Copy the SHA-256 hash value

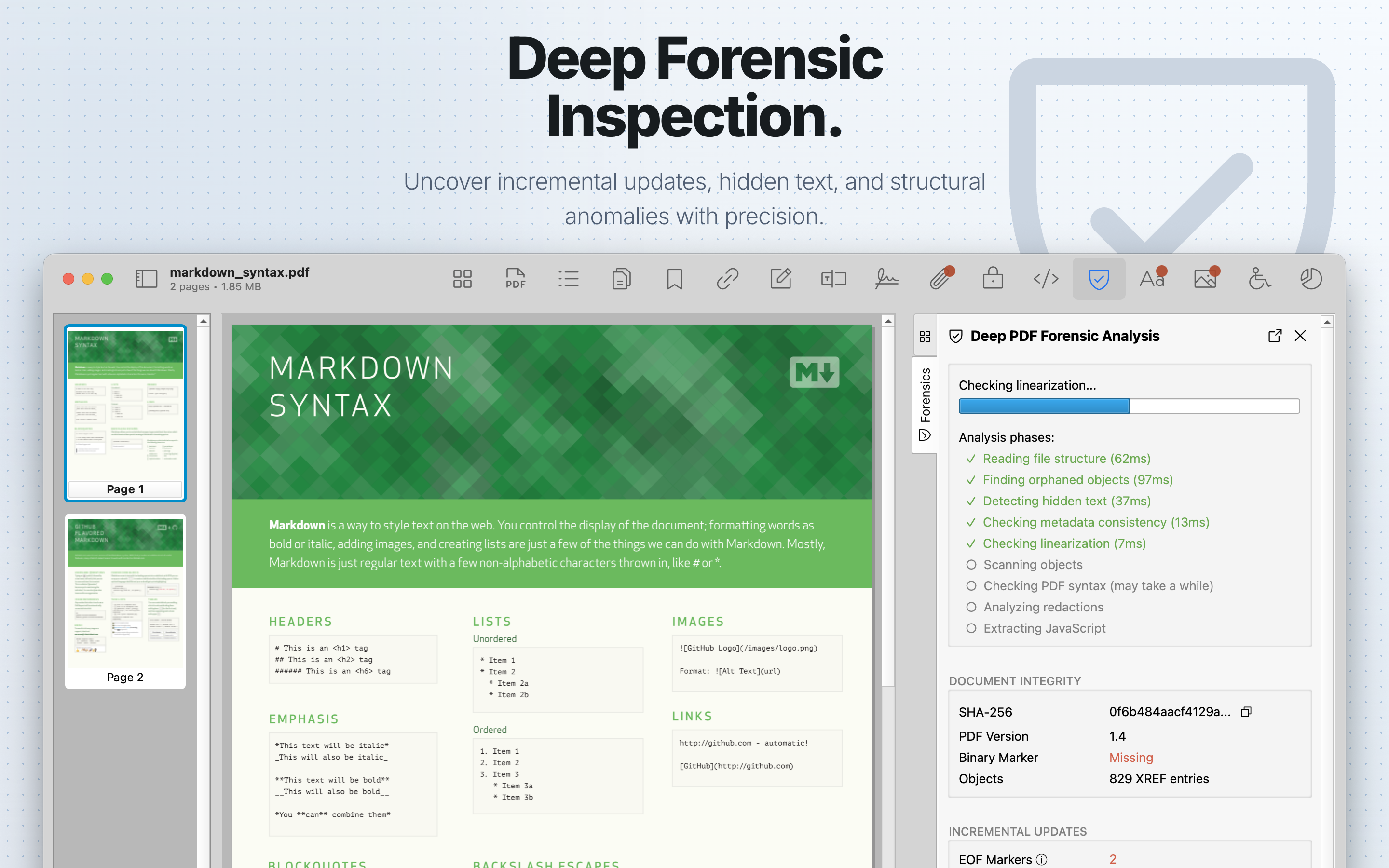click(x=1246, y=712)
